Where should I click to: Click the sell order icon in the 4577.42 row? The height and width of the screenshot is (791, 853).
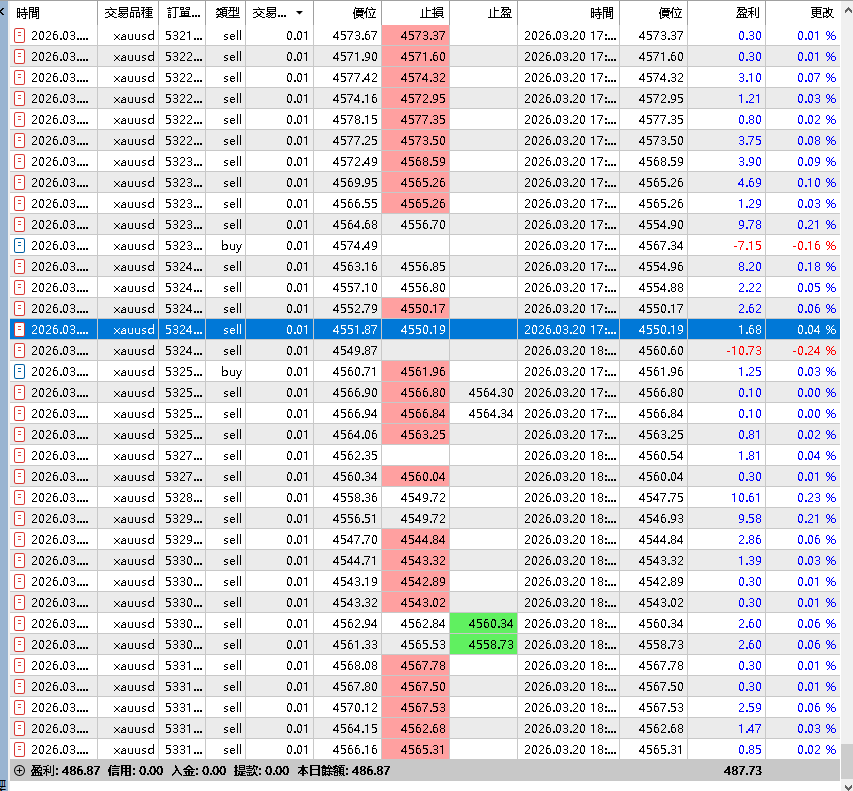coord(19,78)
